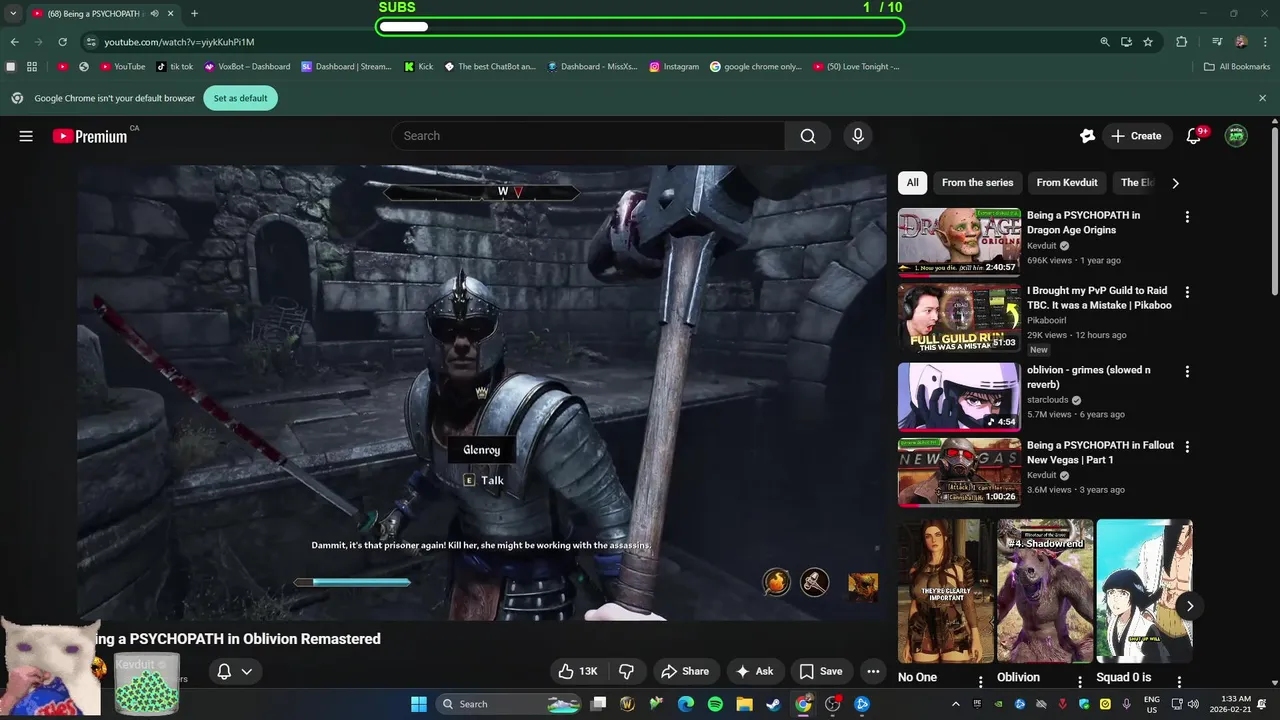
Task: Open options for No One short
Action: click(x=980, y=681)
